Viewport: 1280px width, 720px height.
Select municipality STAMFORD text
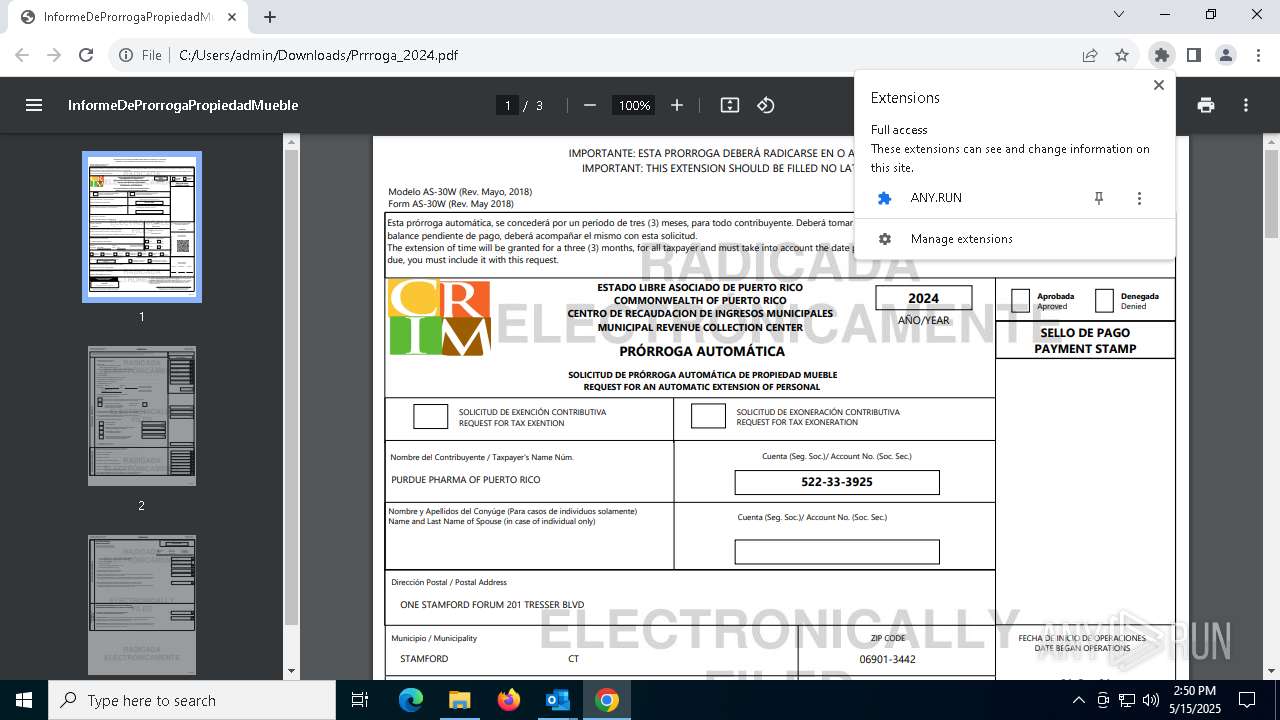pos(424,659)
